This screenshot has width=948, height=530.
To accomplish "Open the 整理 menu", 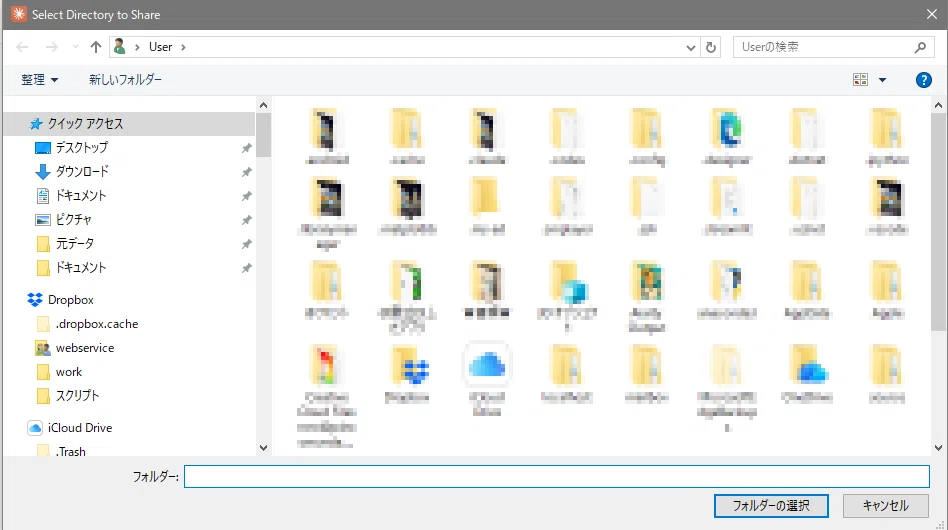I will click(x=39, y=80).
